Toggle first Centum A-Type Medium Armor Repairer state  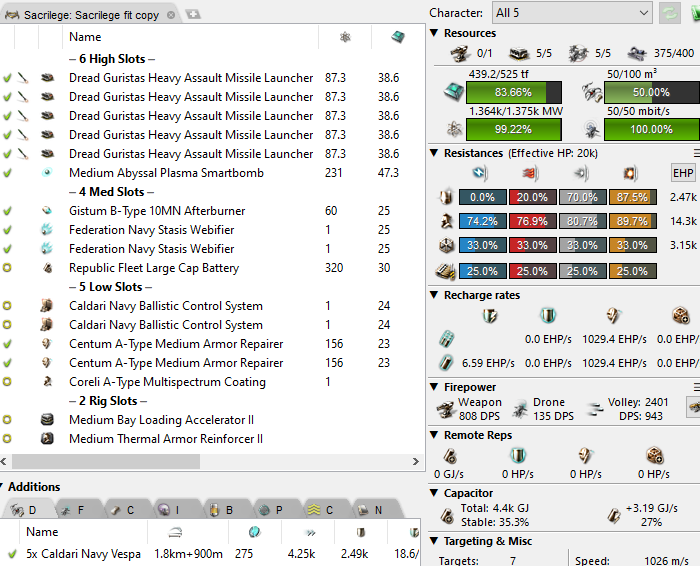coord(7,344)
